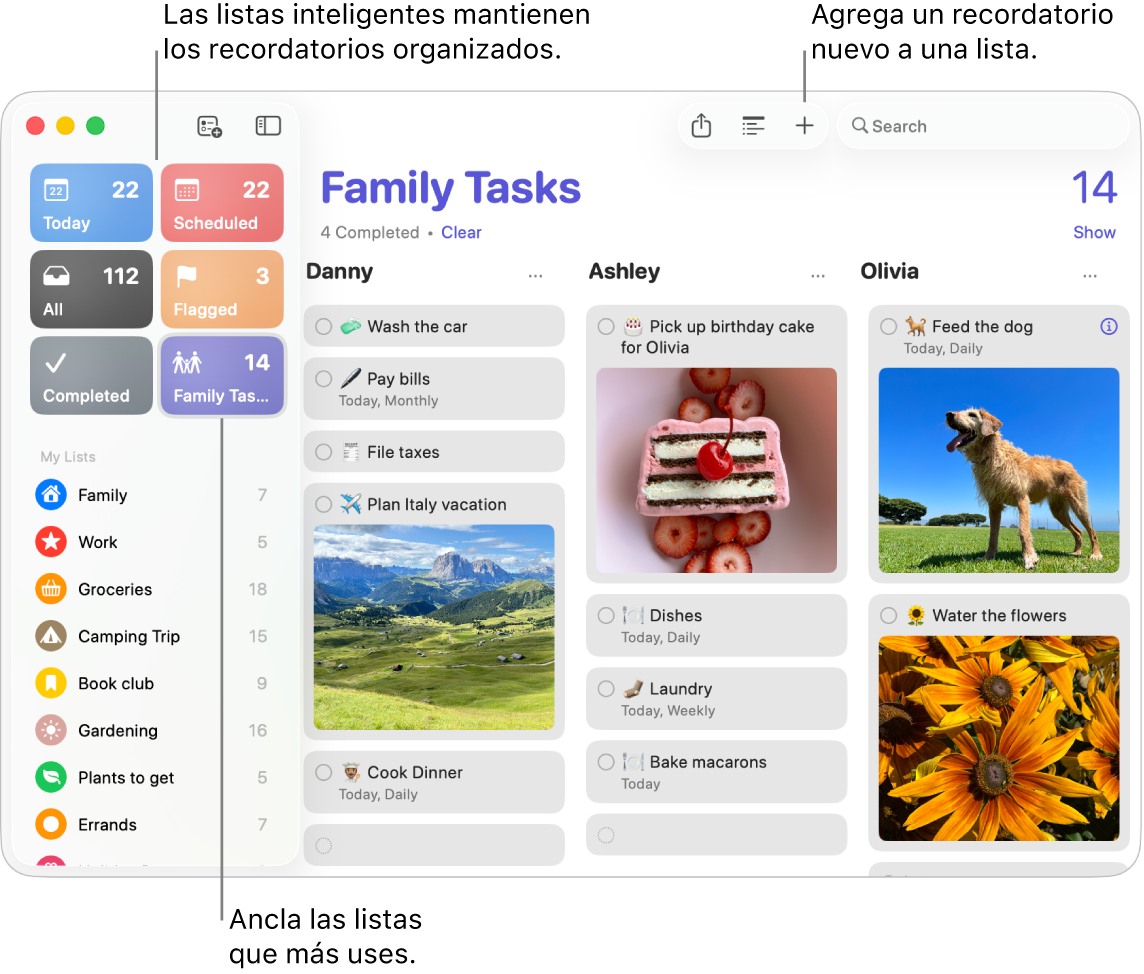The height and width of the screenshot is (974, 1144).
Task: Open Ashley's column ellipsis menu
Action: 818,274
